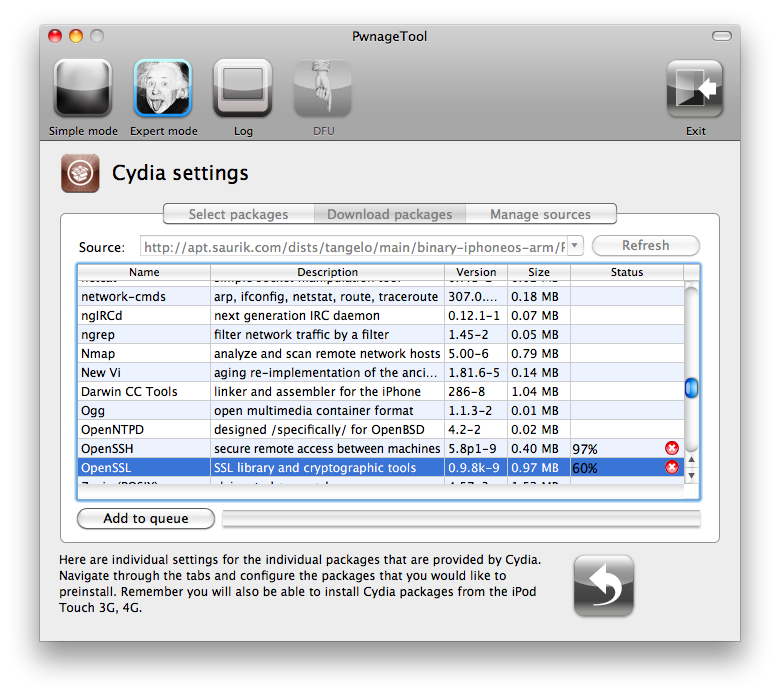This screenshot has height=696, width=780.
Task: Click the Refresh button
Action: [x=645, y=246]
